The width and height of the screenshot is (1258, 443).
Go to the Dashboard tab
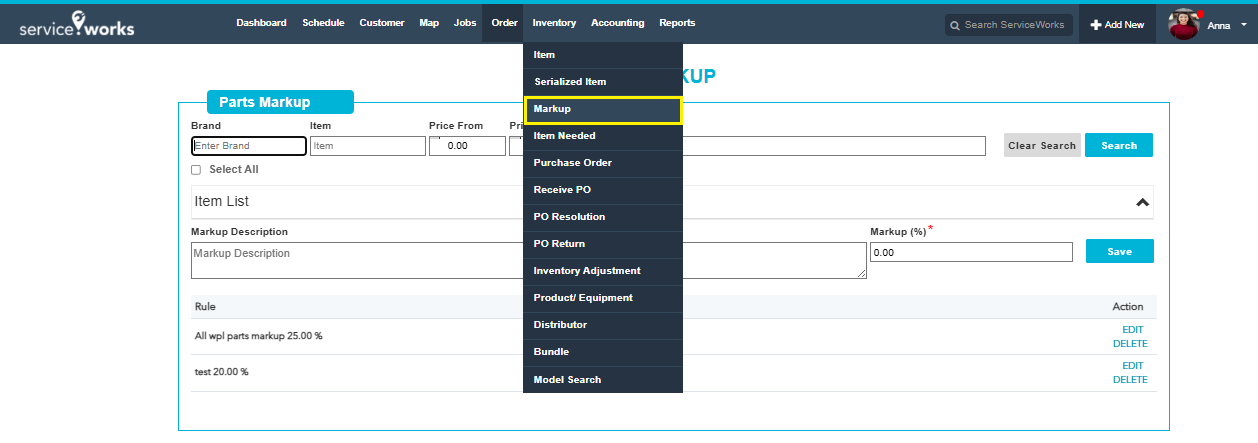tap(261, 23)
